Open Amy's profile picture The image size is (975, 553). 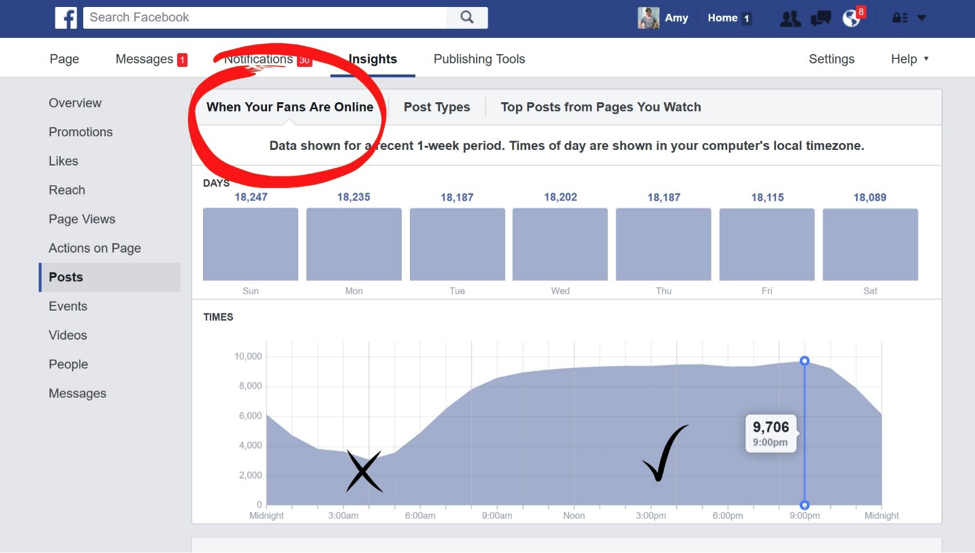click(649, 17)
